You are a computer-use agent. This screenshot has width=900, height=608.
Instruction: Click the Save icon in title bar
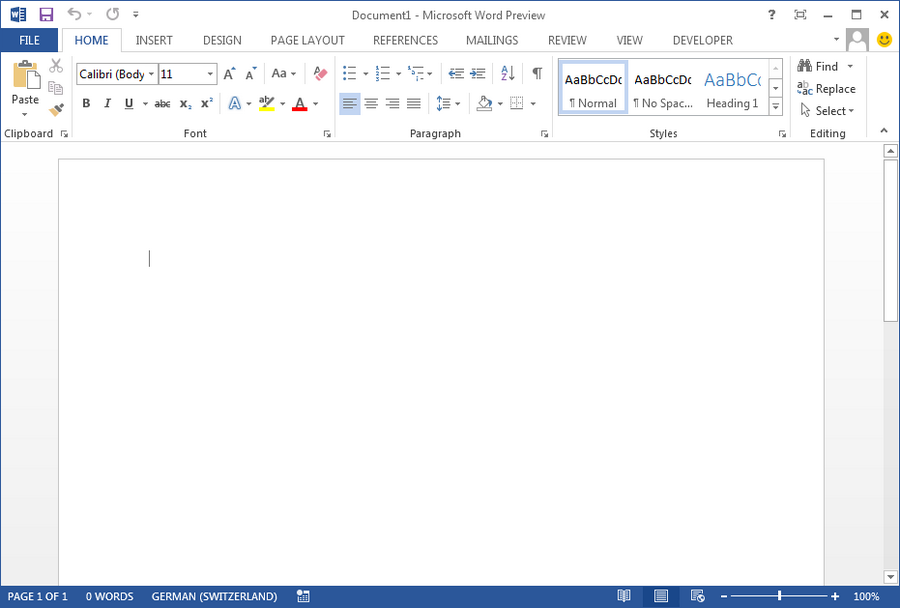[46, 14]
